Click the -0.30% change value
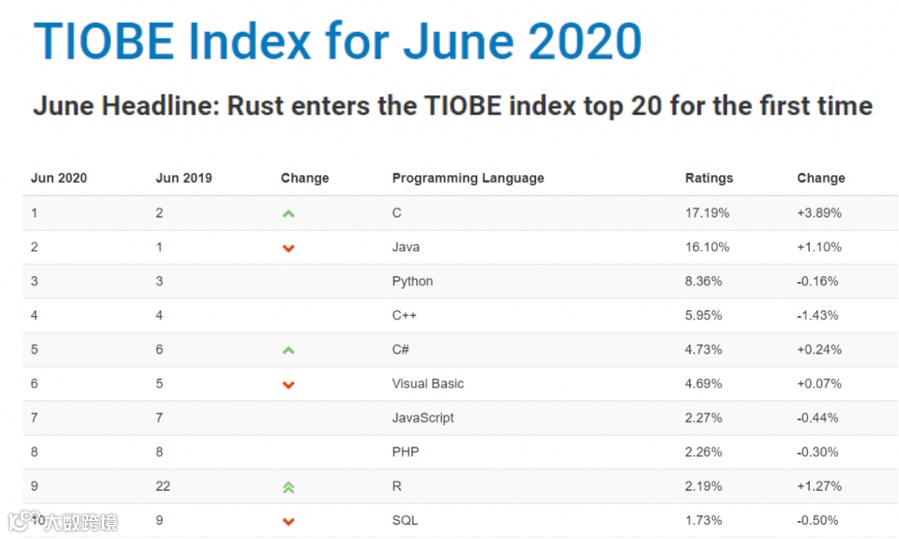This screenshot has width=899, height=539. pyautogui.click(x=817, y=452)
